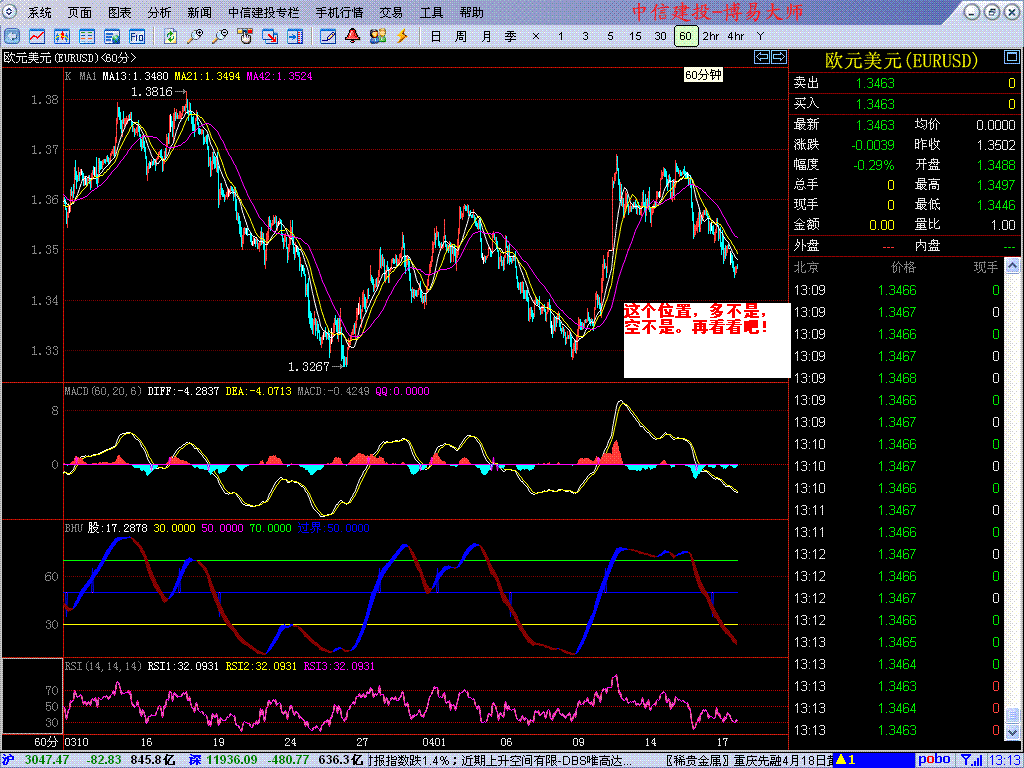Screen dimensions: 1024x768
Task: Toggle the side panel arrow icon
Action: [x=295, y=36]
